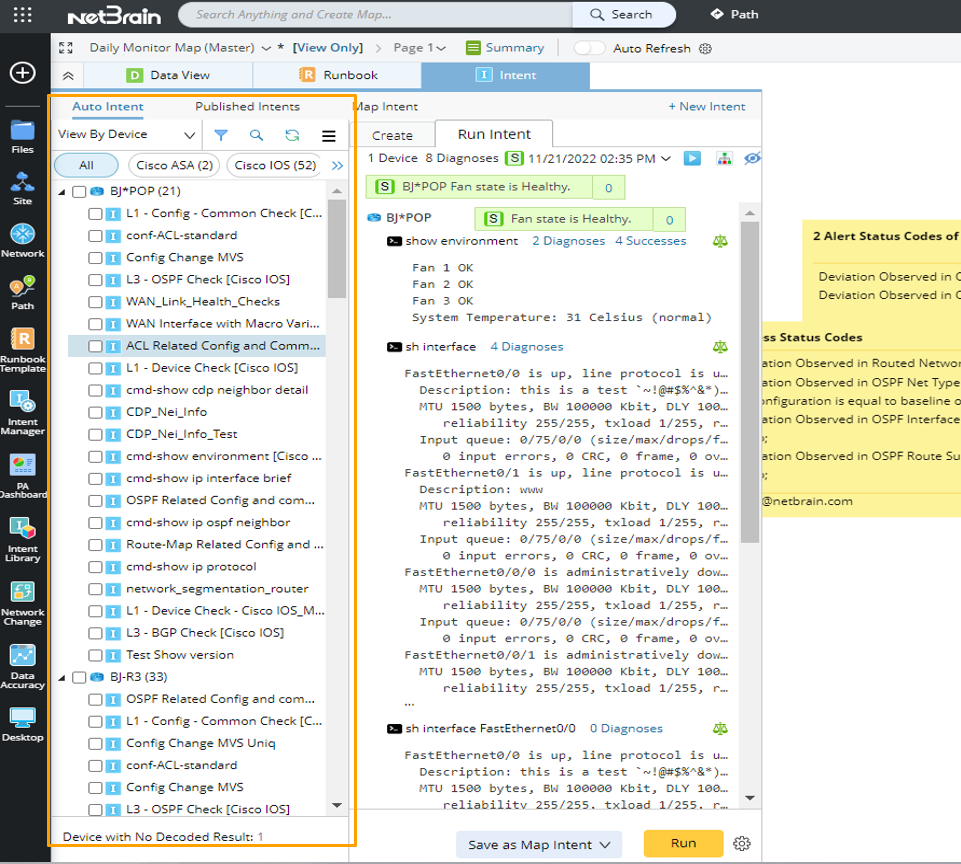
Task: Open the Summary view link
Action: tap(505, 48)
